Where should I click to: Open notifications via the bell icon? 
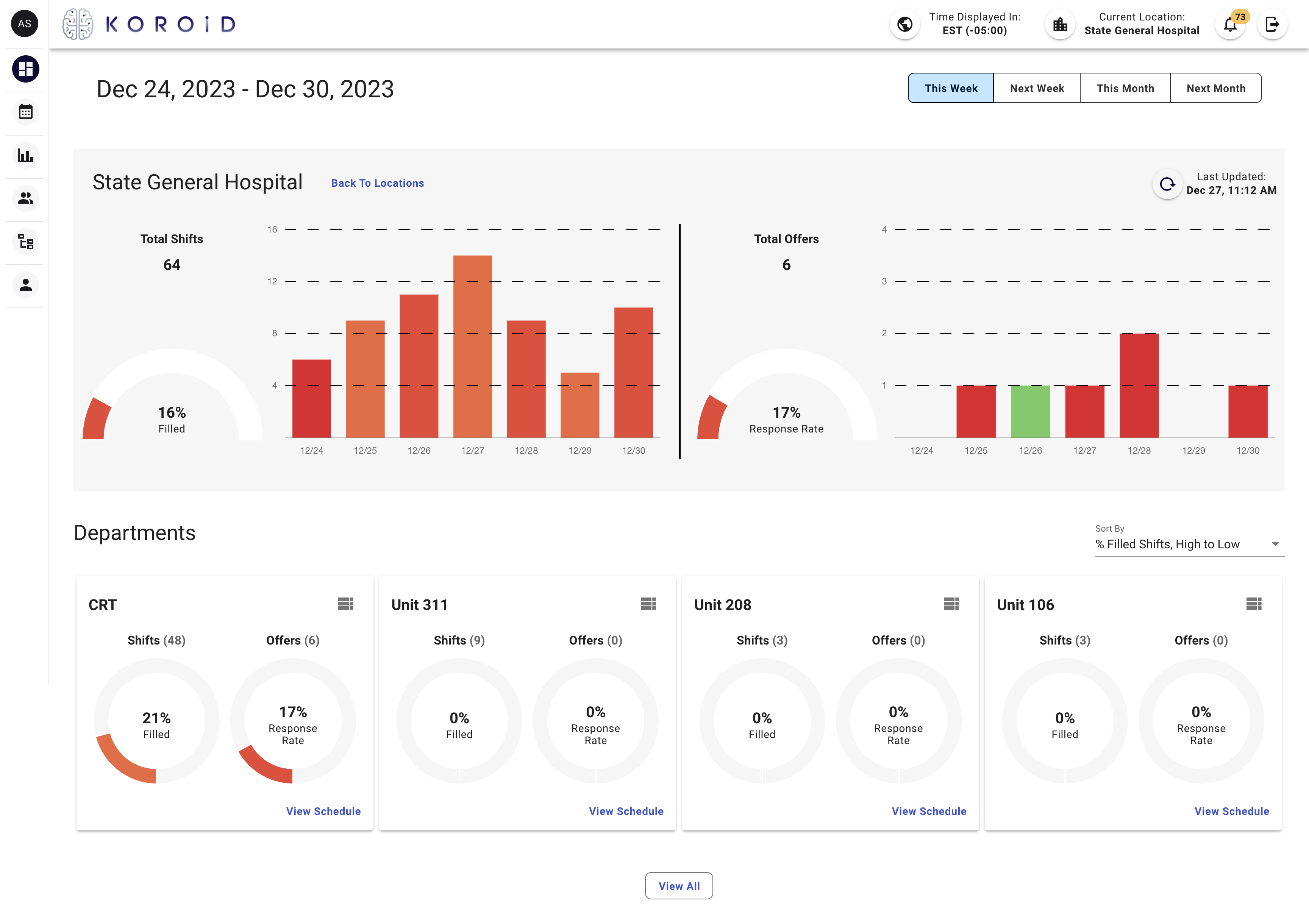click(x=1230, y=25)
